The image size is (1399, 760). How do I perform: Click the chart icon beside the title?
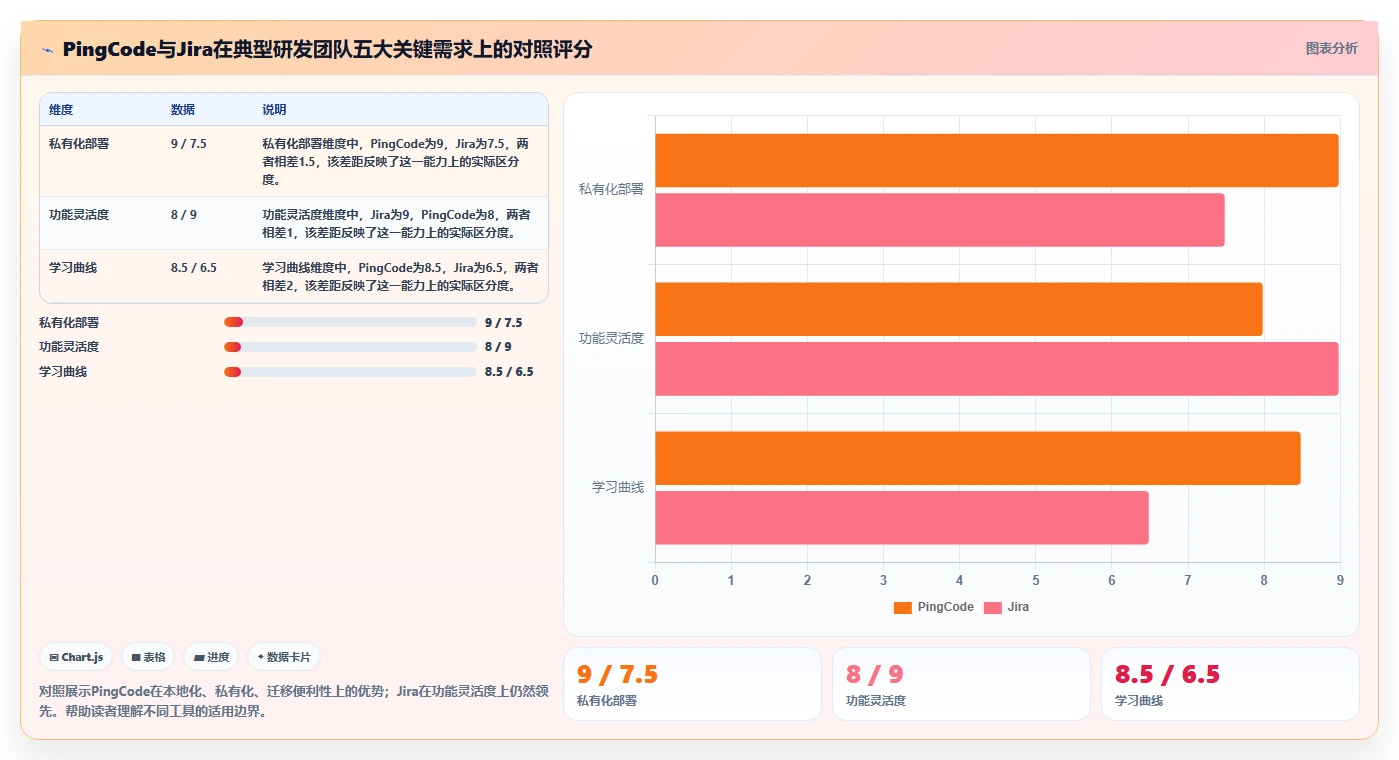(x=47, y=49)
